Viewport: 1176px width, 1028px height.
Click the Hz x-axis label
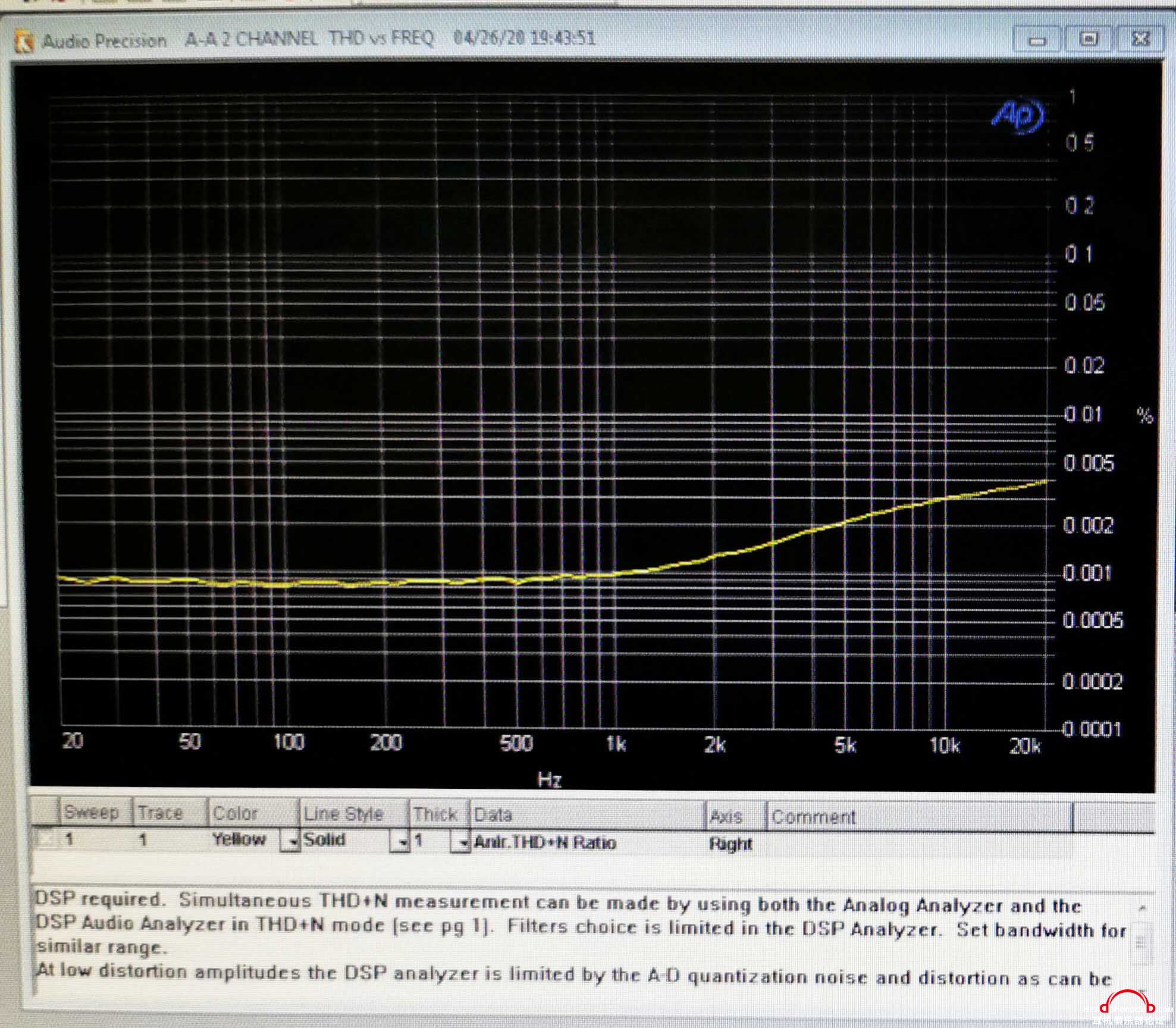click(549, 779)
